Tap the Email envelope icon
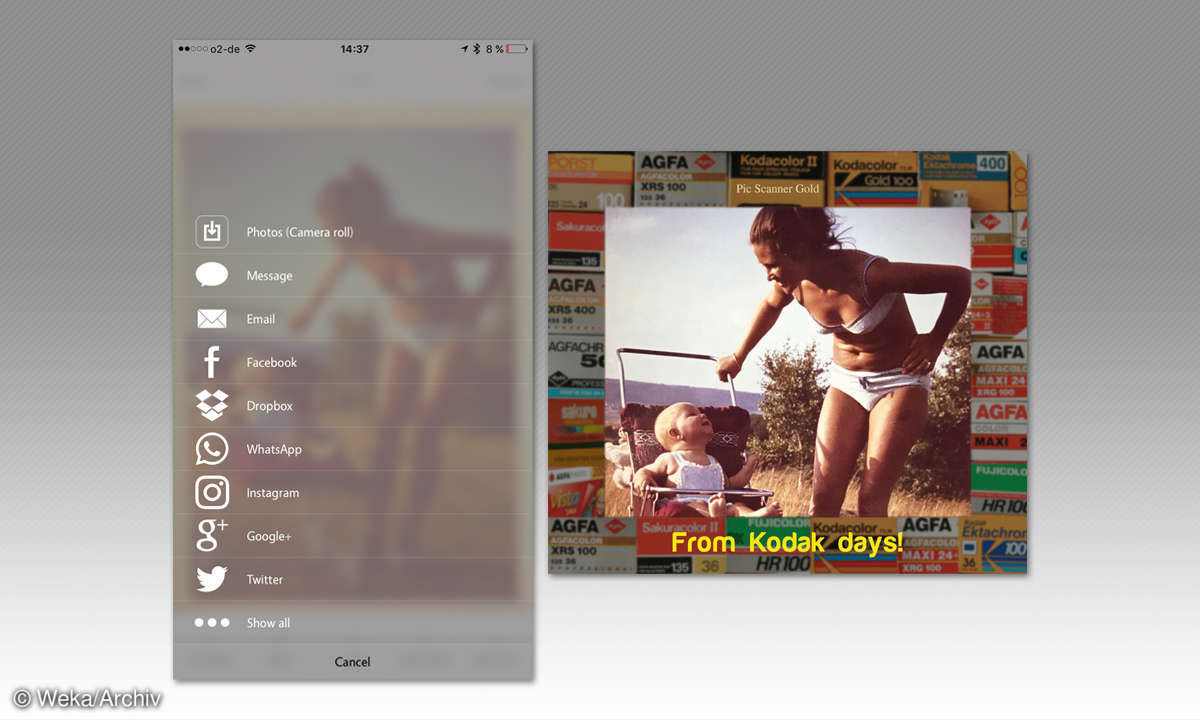This screenshot has height=720, width=1200. point(212,319)
